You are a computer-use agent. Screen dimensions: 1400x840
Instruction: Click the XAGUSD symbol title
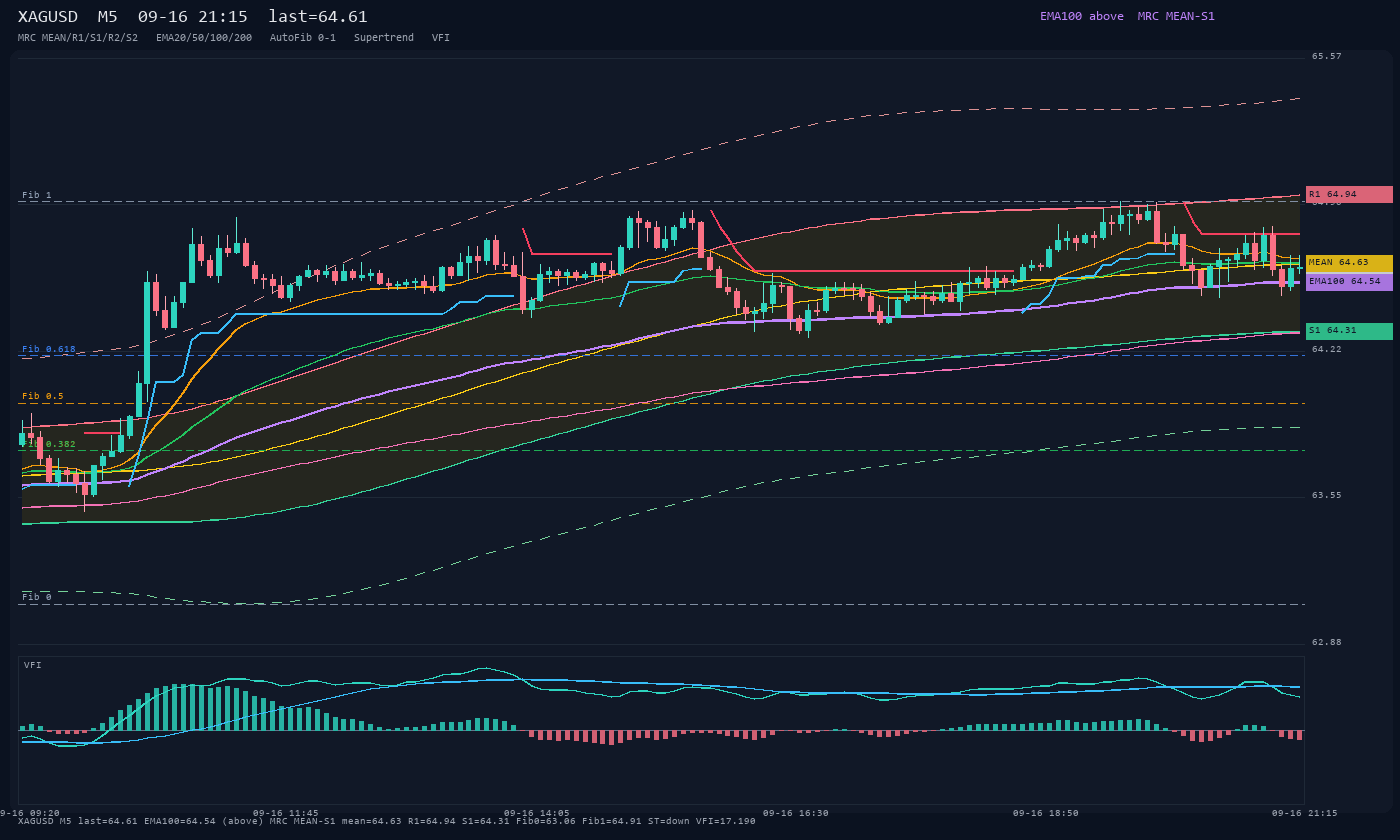coord(48,17)
